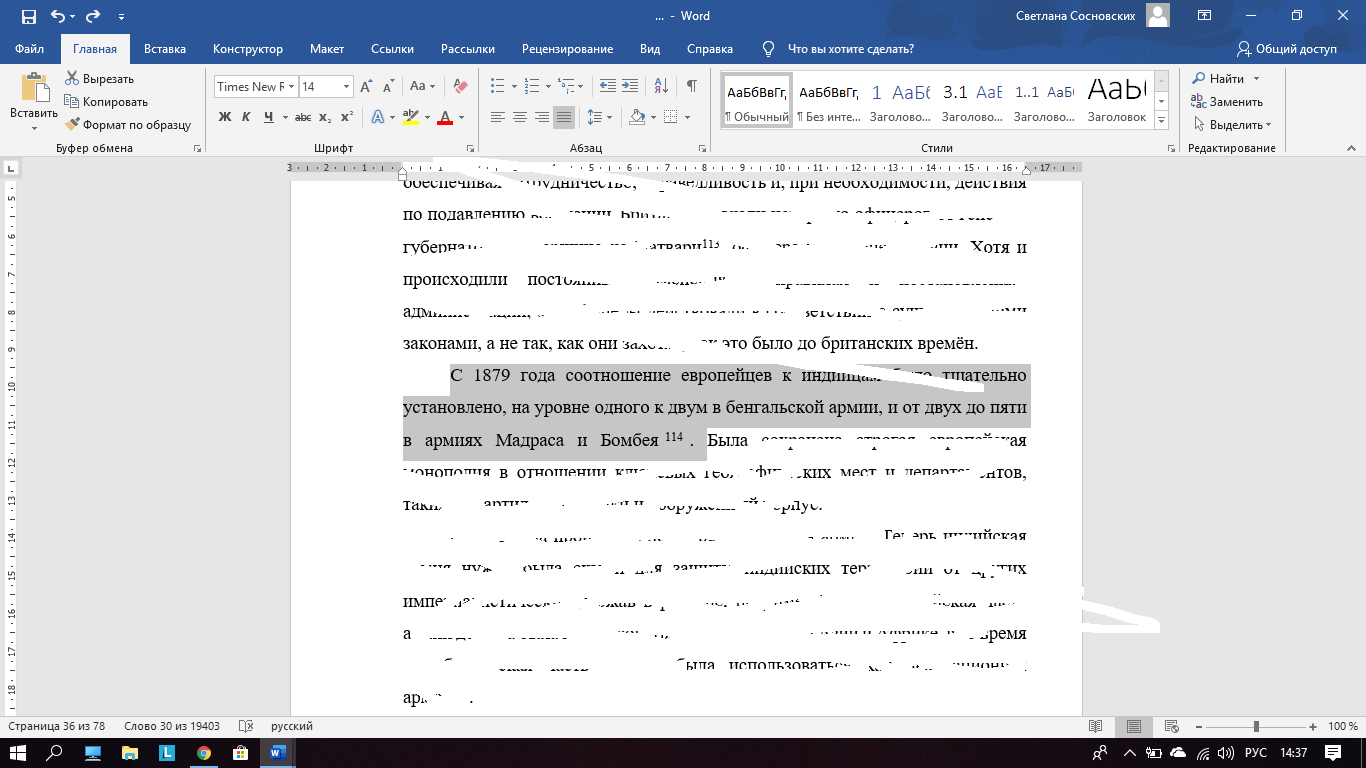
Task: Clear all formatting with the eraser icon
Action: tap(460, 87)
